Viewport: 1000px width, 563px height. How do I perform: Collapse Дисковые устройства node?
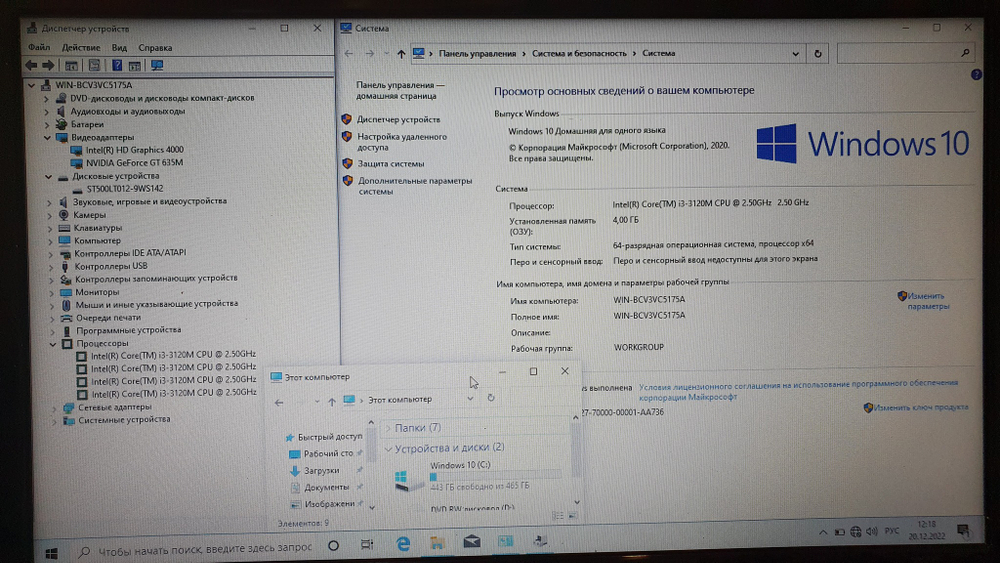(x=48, y=177)
